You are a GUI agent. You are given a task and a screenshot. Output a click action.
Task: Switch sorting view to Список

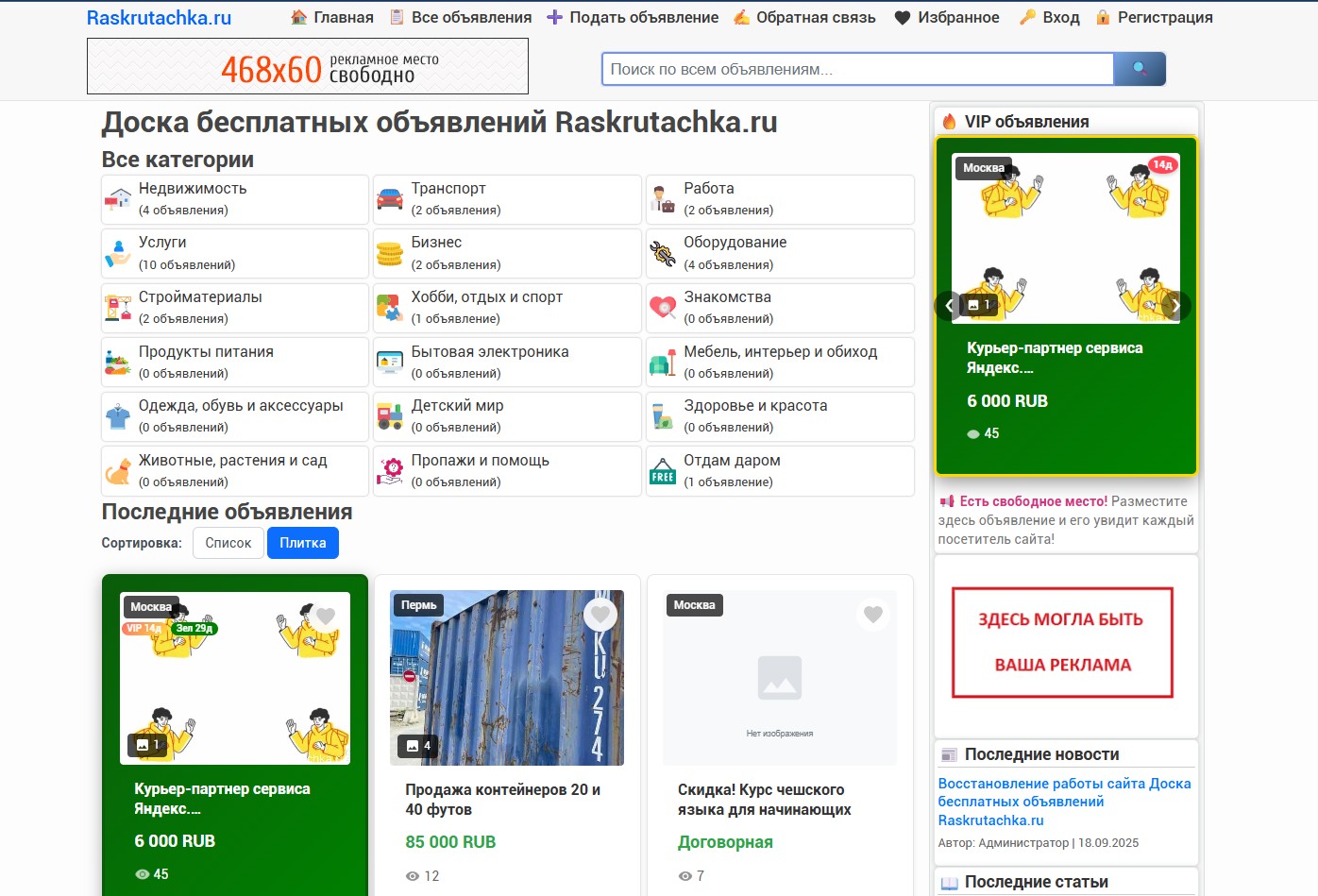(228, 542)
